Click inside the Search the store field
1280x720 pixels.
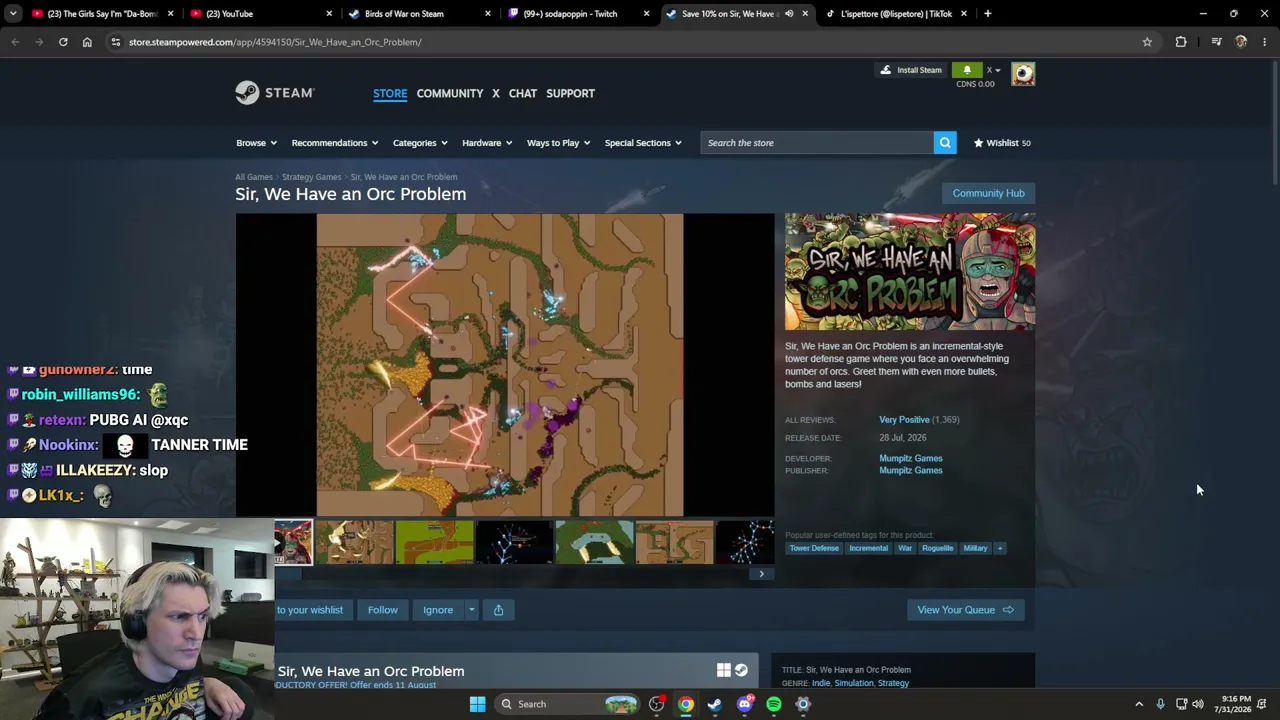click(x=817, y=143)
